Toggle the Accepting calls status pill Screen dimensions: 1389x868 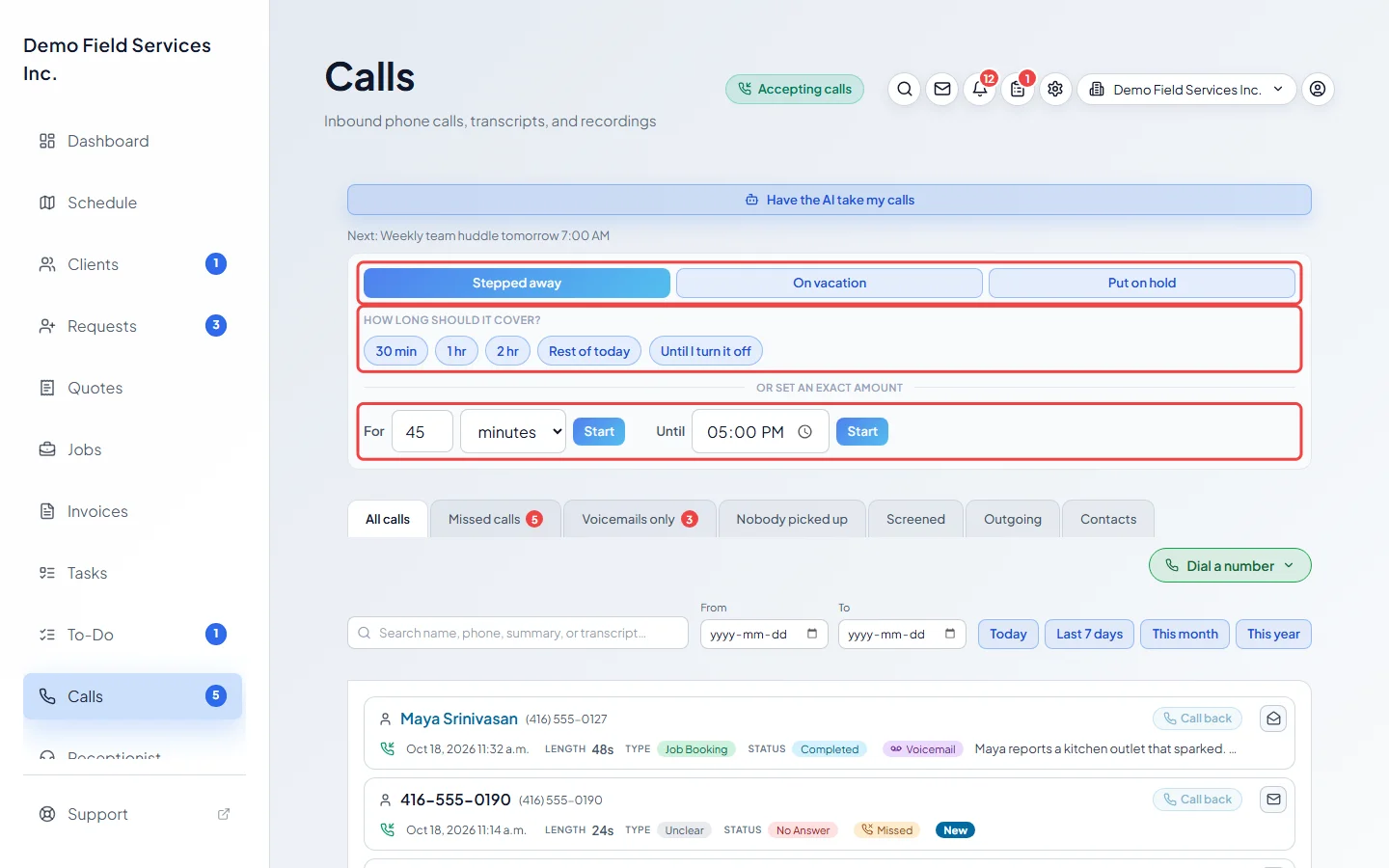pyautogui.click(x=795, y=89)
